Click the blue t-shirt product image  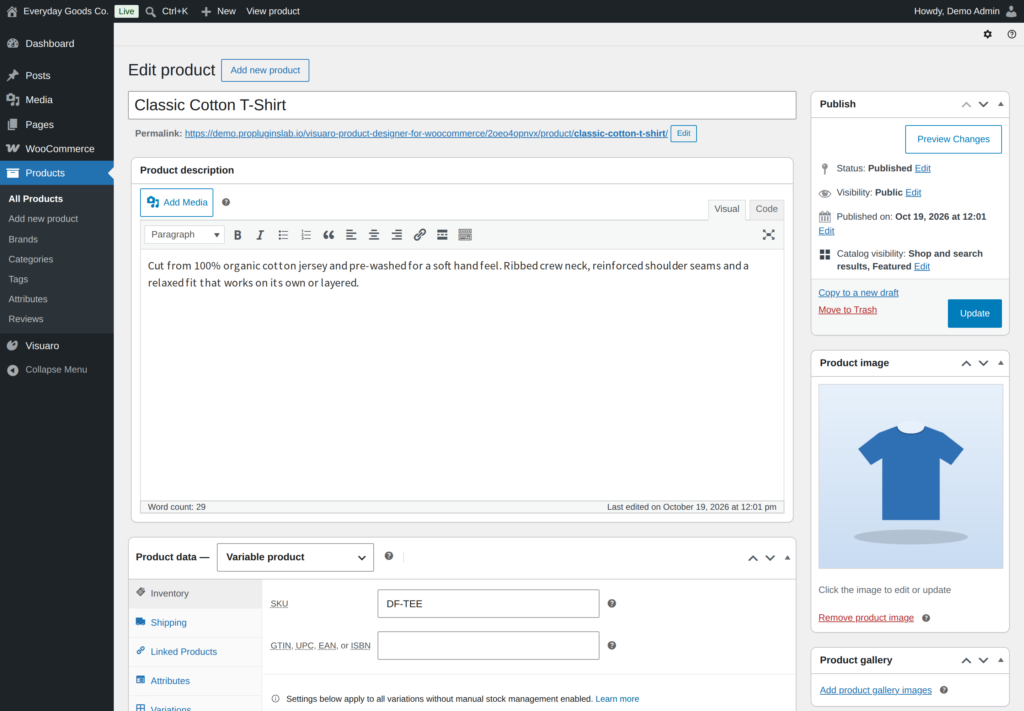pos(910,476)
